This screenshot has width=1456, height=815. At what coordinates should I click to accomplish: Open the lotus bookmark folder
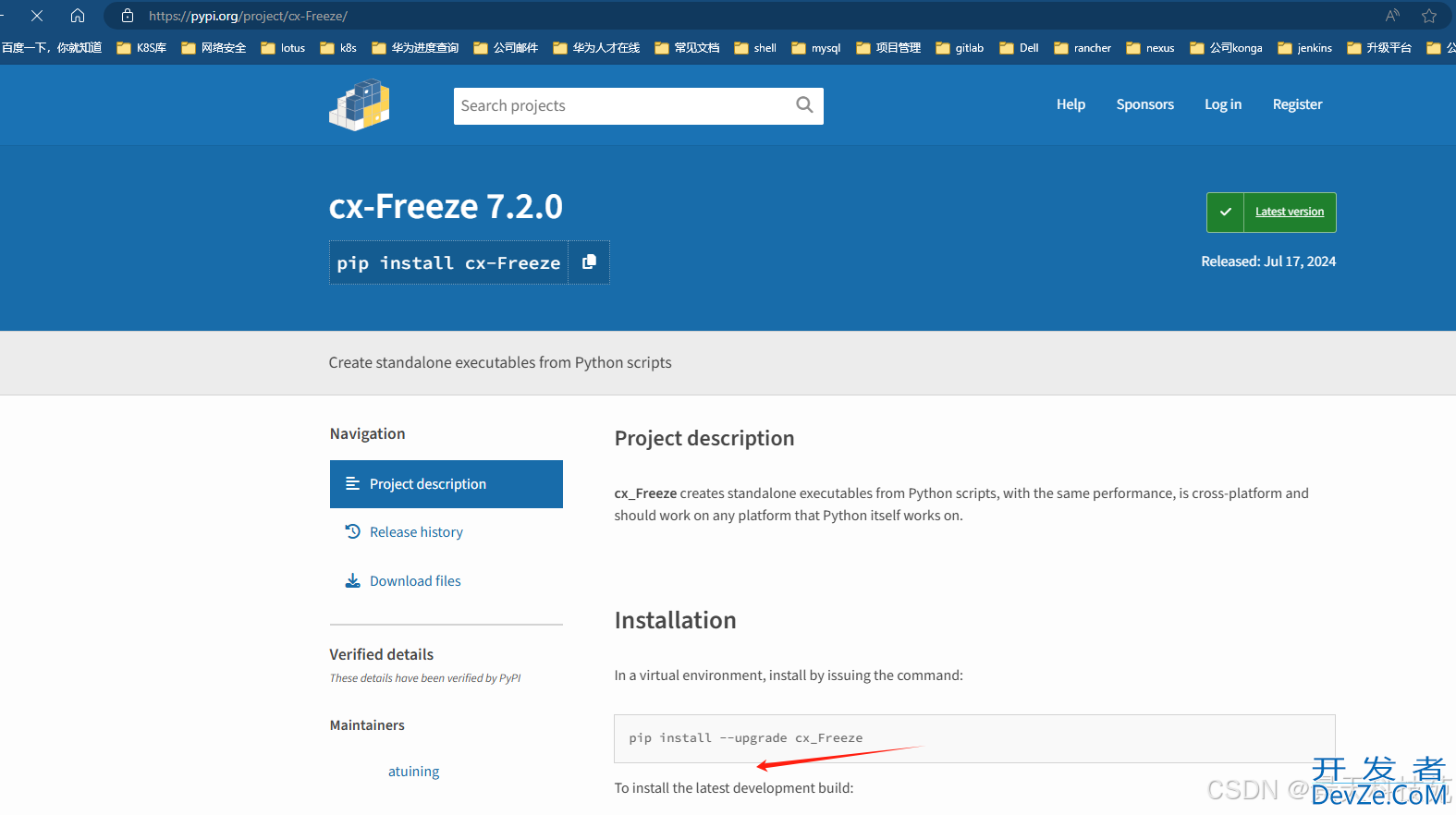[x=283, y=48]
